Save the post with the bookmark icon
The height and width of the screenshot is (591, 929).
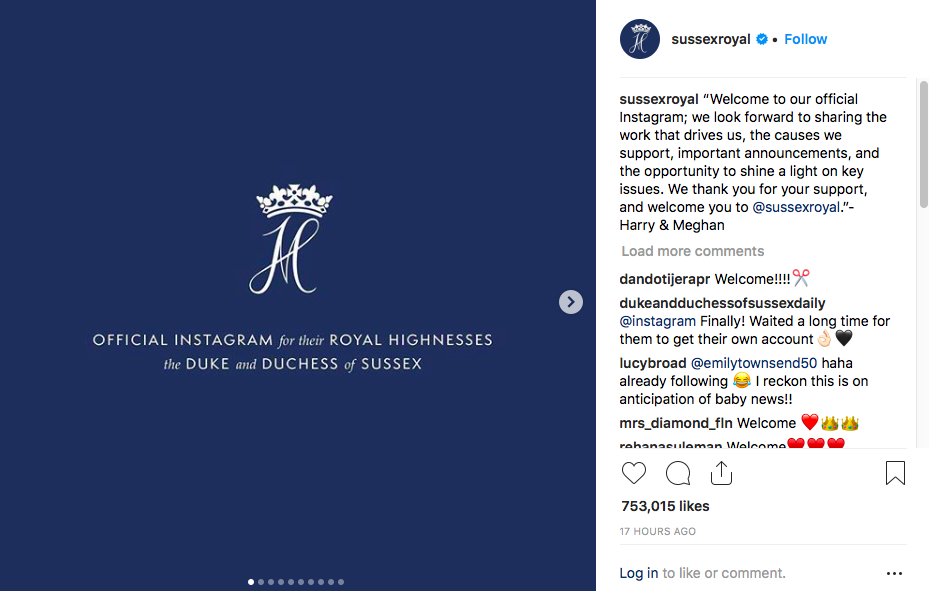895,473
